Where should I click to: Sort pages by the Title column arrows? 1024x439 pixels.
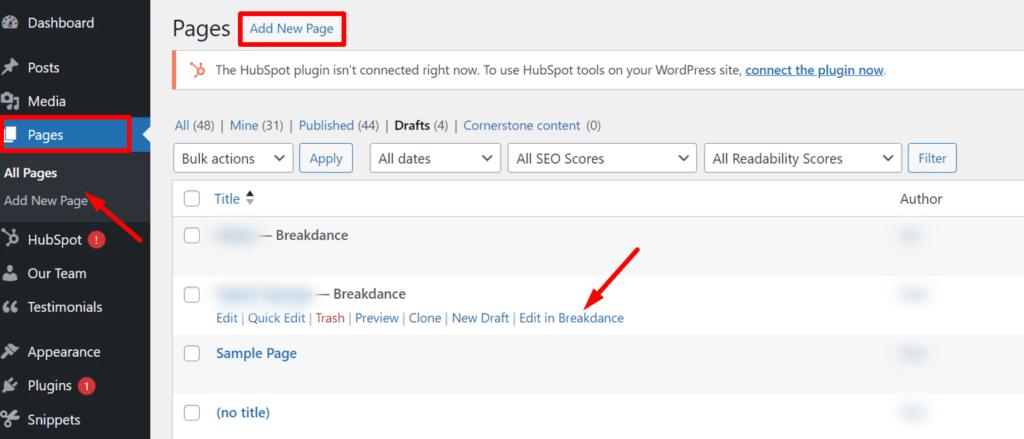pos(250,199)
